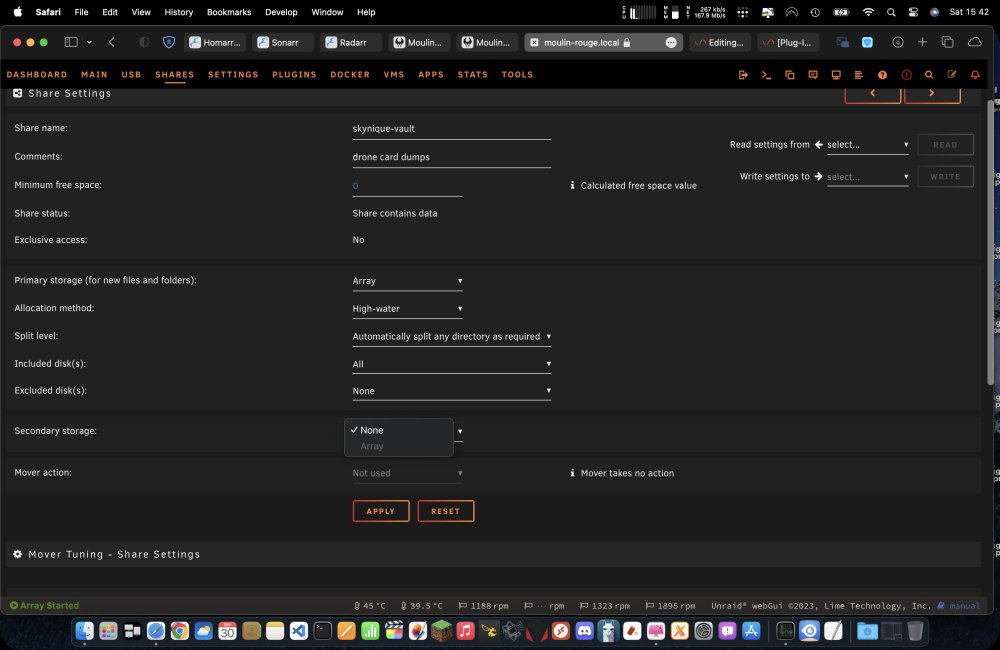Open the system info monitor icon
Screen dimensions: 1000x650
pos(835,75)
